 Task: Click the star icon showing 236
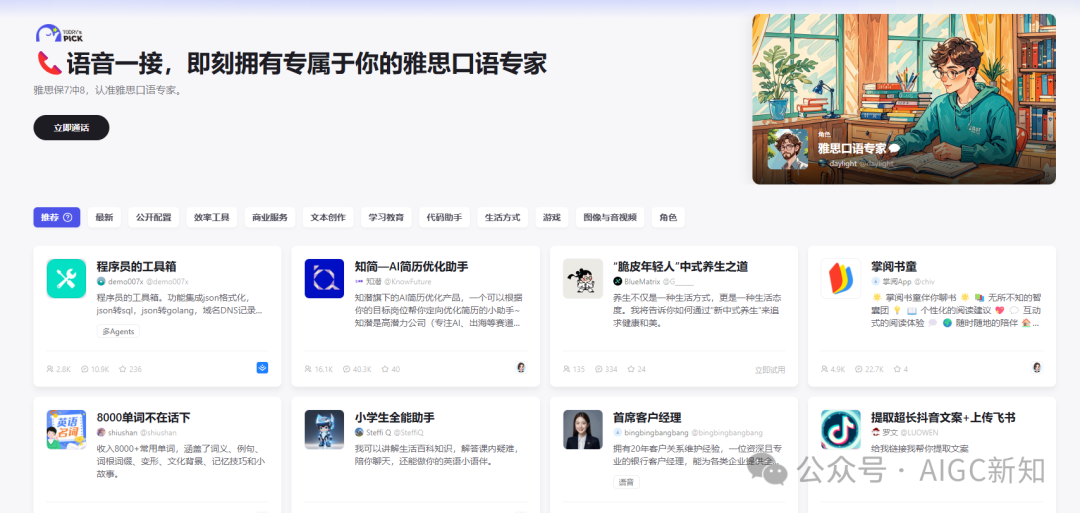pos(122,369)
